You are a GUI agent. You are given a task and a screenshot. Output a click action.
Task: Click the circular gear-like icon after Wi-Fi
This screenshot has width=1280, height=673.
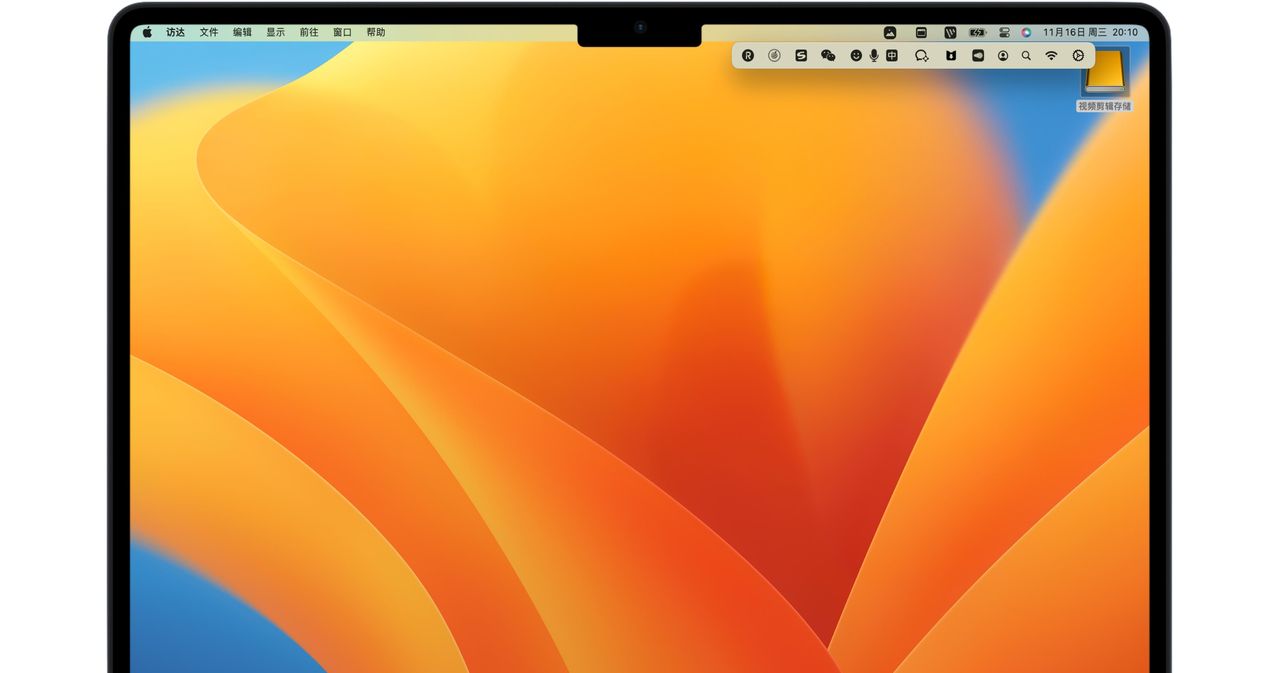pos(1078,56)
